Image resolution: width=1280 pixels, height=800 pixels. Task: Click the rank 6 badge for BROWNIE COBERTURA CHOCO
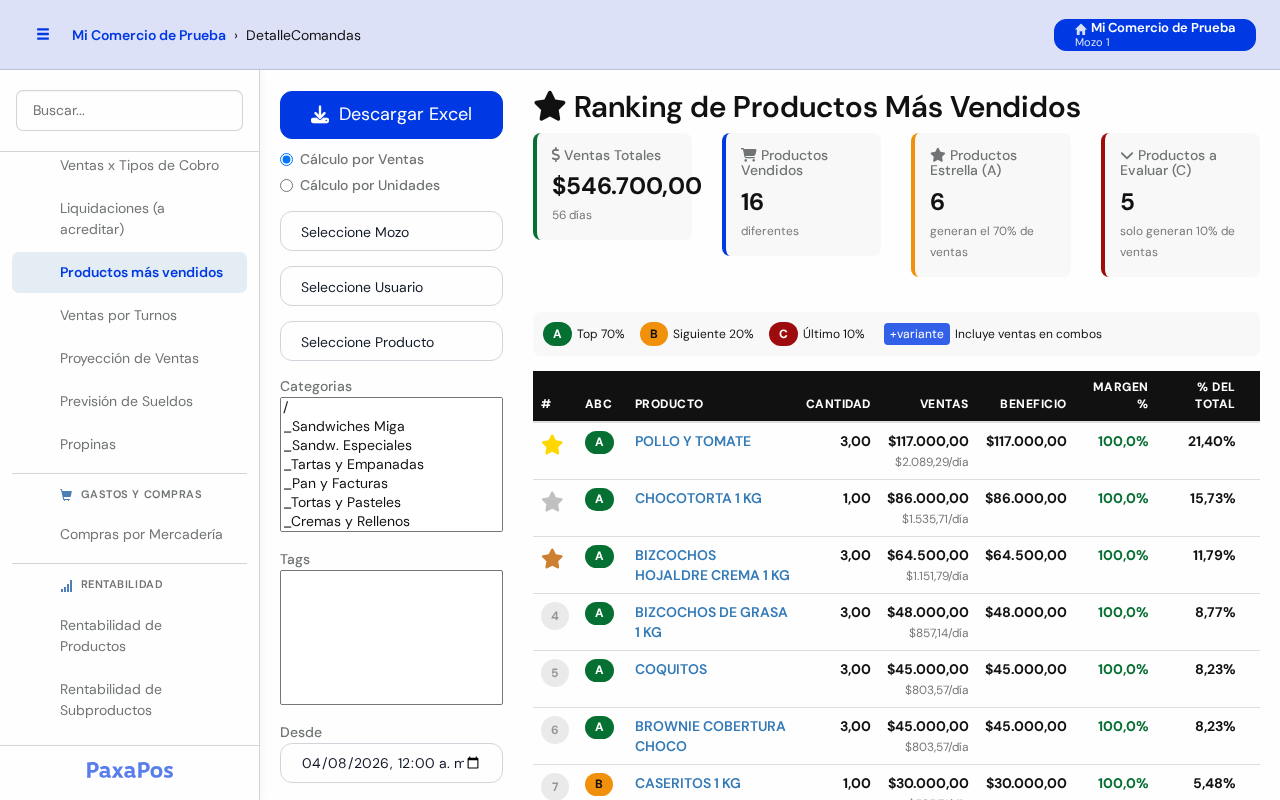(555, 730)
